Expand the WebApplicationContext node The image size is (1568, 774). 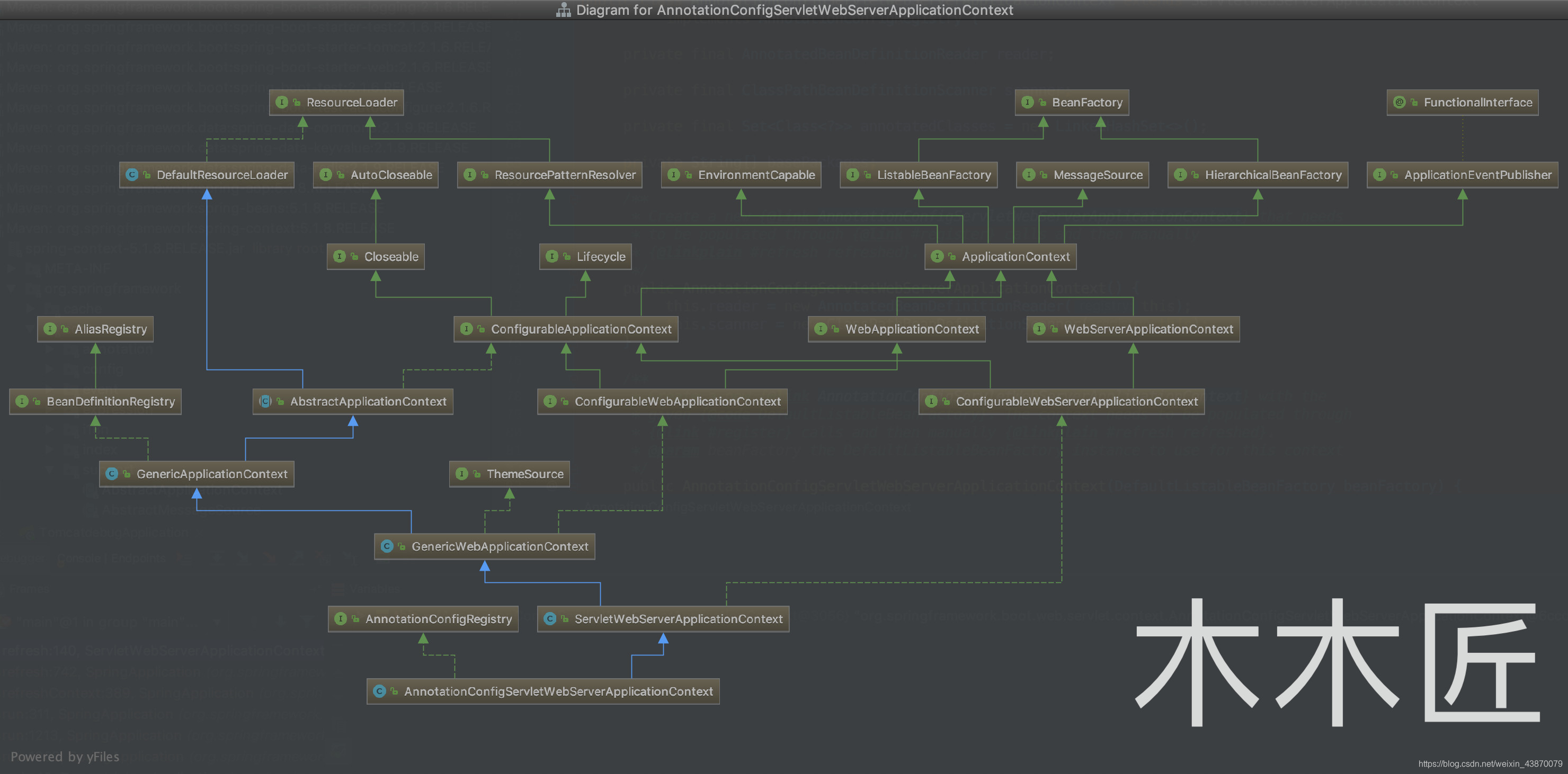[898, 328]
